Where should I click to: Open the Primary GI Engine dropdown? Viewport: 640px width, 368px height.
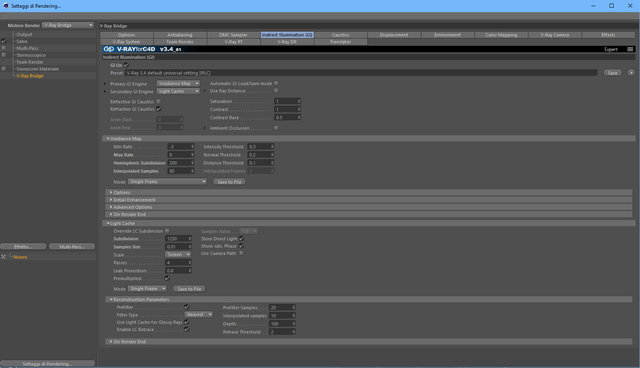click(x=178, y=83)
